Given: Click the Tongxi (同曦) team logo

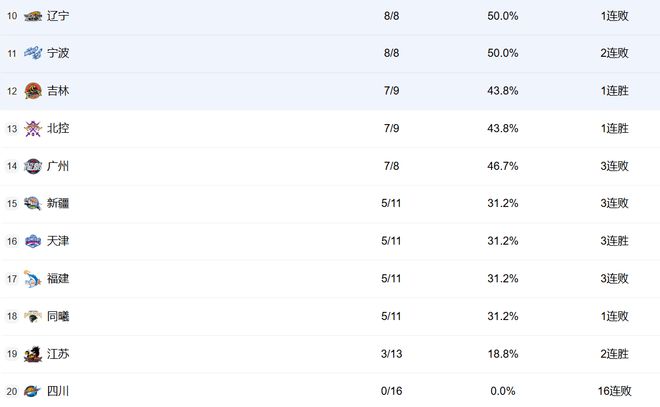Looking at the screenshot, I should pyautogui.click(x=33, y=316).
